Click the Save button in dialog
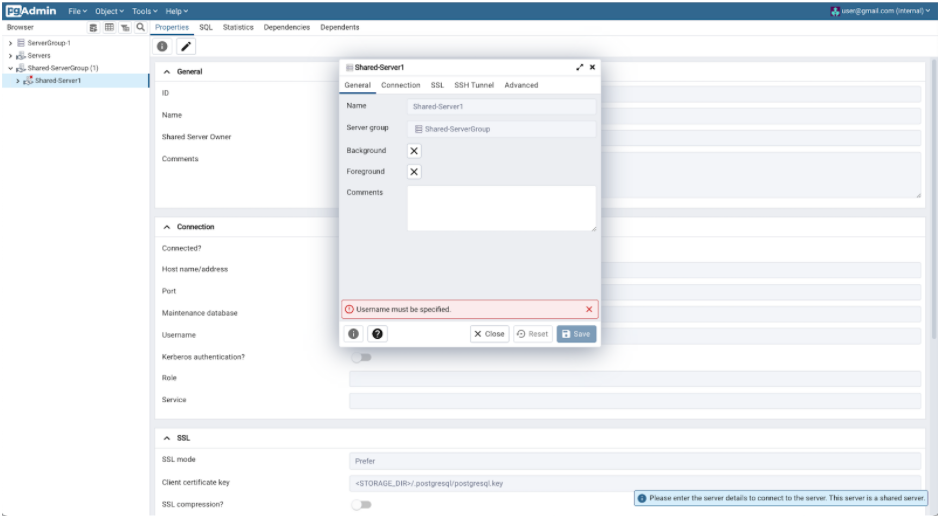Viewport: 939px width, 517px height. (576, 334)
